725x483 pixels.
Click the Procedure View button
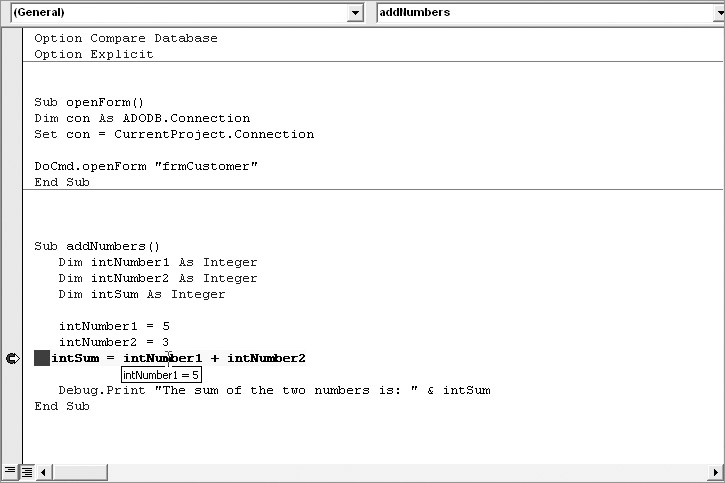(x=9, y=471)
